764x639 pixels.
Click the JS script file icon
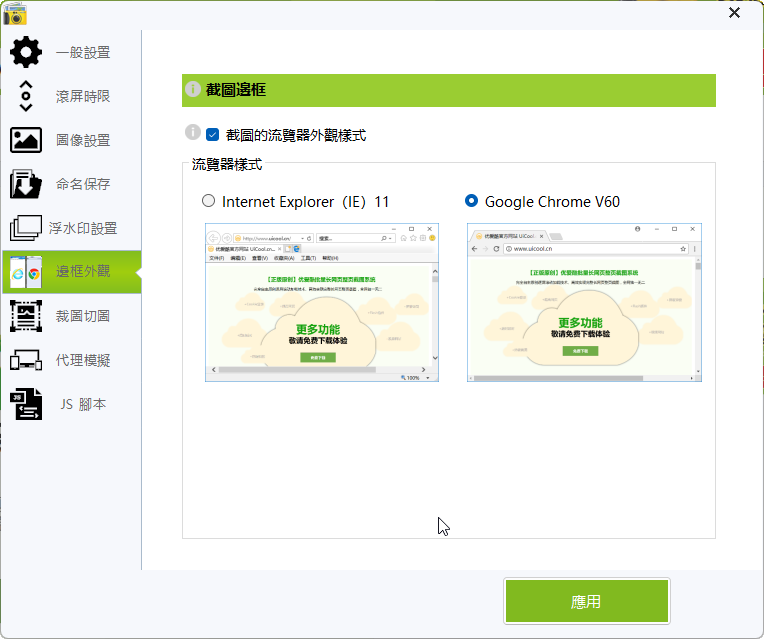click(x=26, y=404)
